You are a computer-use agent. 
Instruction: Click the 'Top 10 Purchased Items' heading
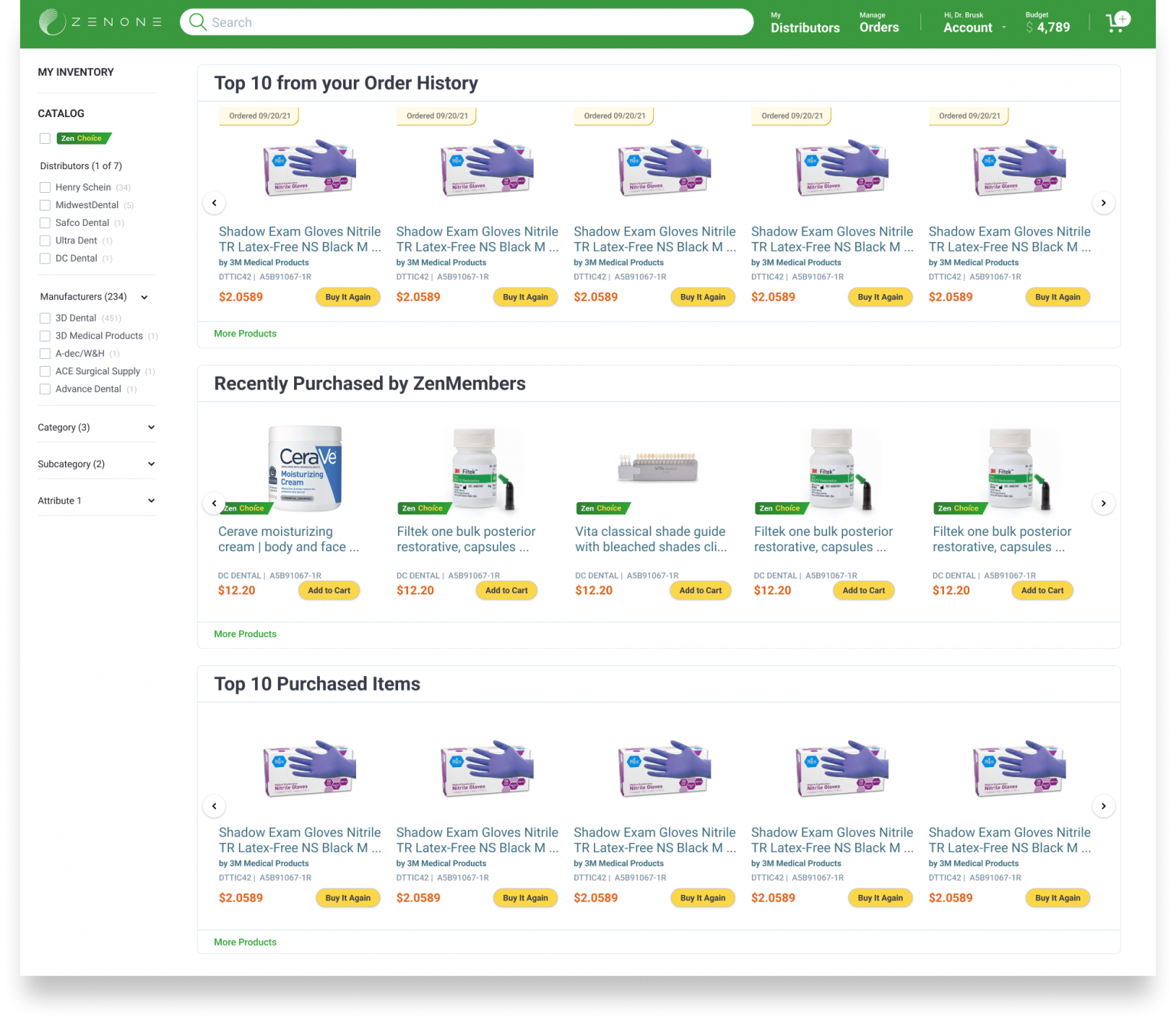tap(317, 684)
